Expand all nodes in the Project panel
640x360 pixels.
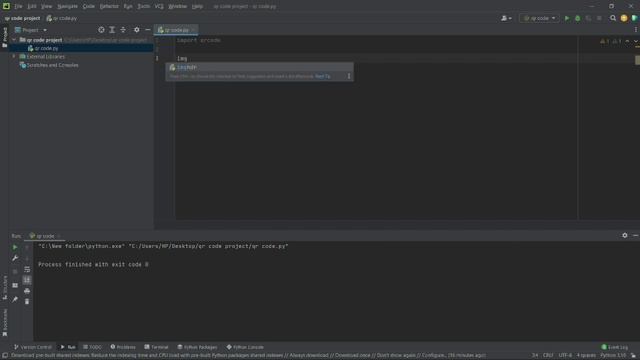point(112,30)
